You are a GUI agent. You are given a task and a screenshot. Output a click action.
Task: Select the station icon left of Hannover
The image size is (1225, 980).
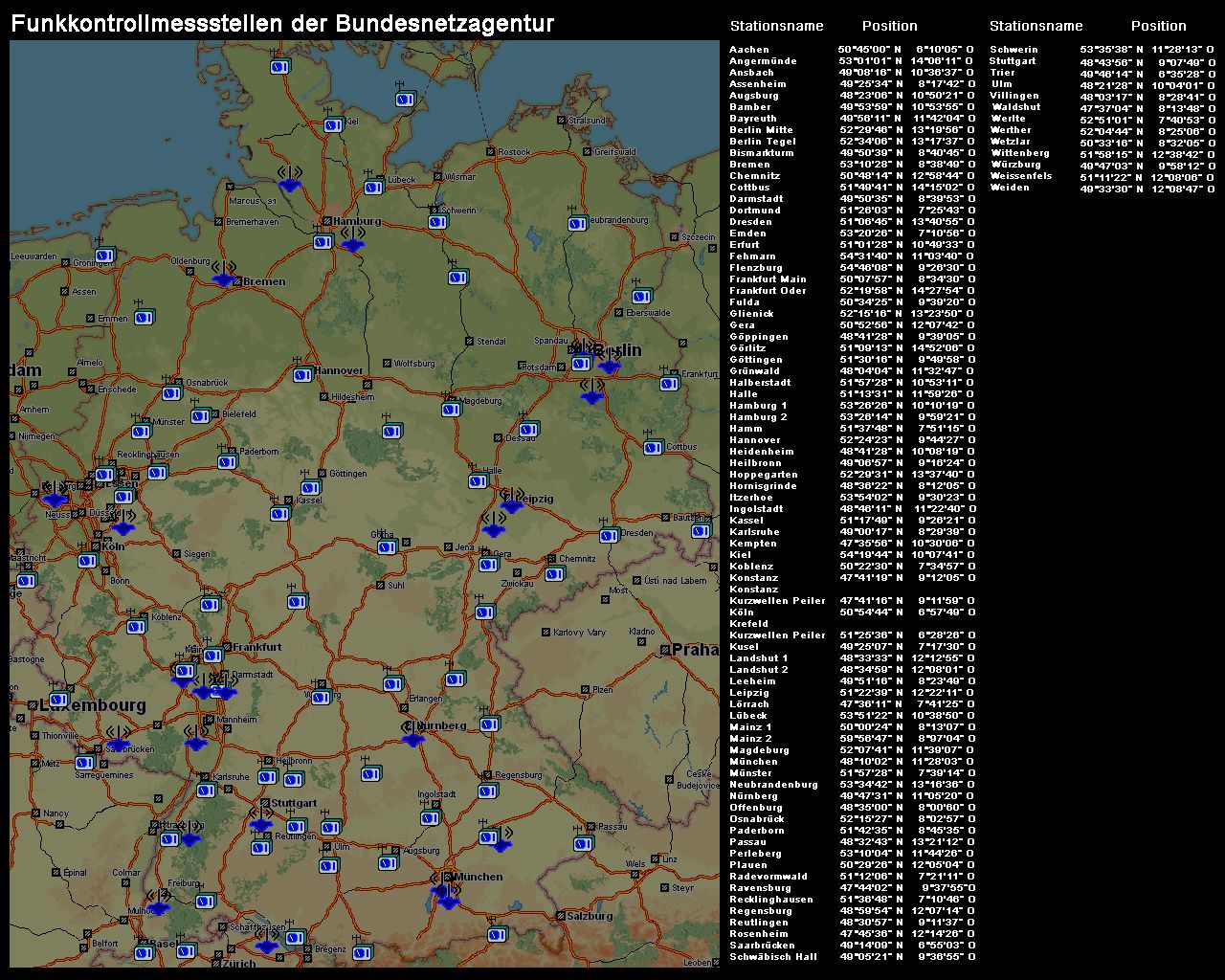[x=302, y=374]
